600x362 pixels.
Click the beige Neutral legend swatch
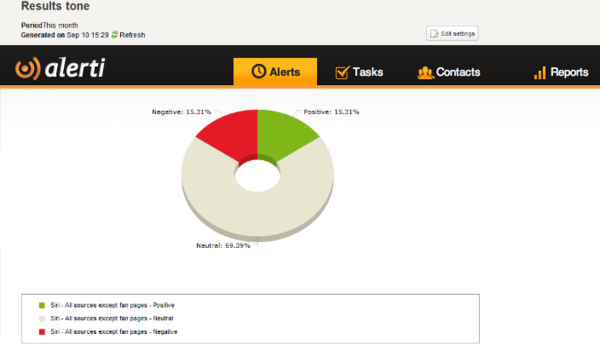tap(42, 318)
